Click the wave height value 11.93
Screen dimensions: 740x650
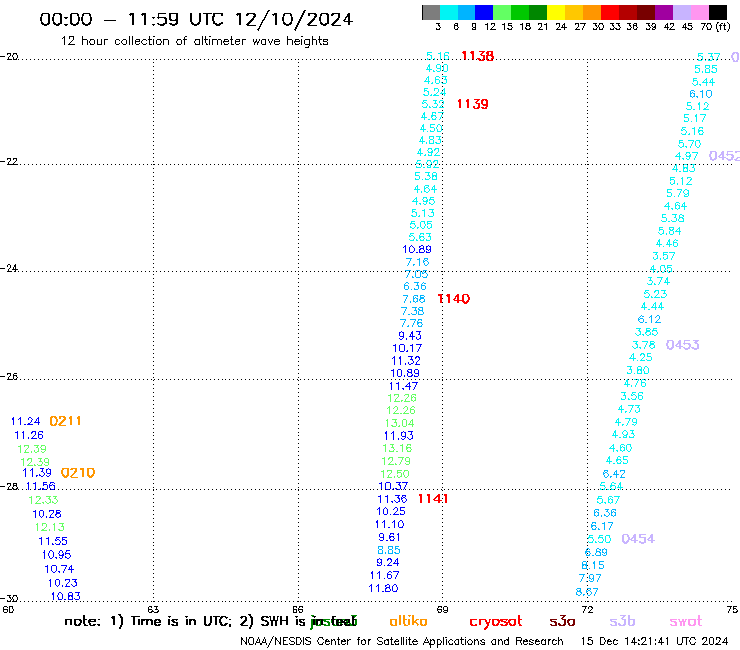click(x=398, y=435)
